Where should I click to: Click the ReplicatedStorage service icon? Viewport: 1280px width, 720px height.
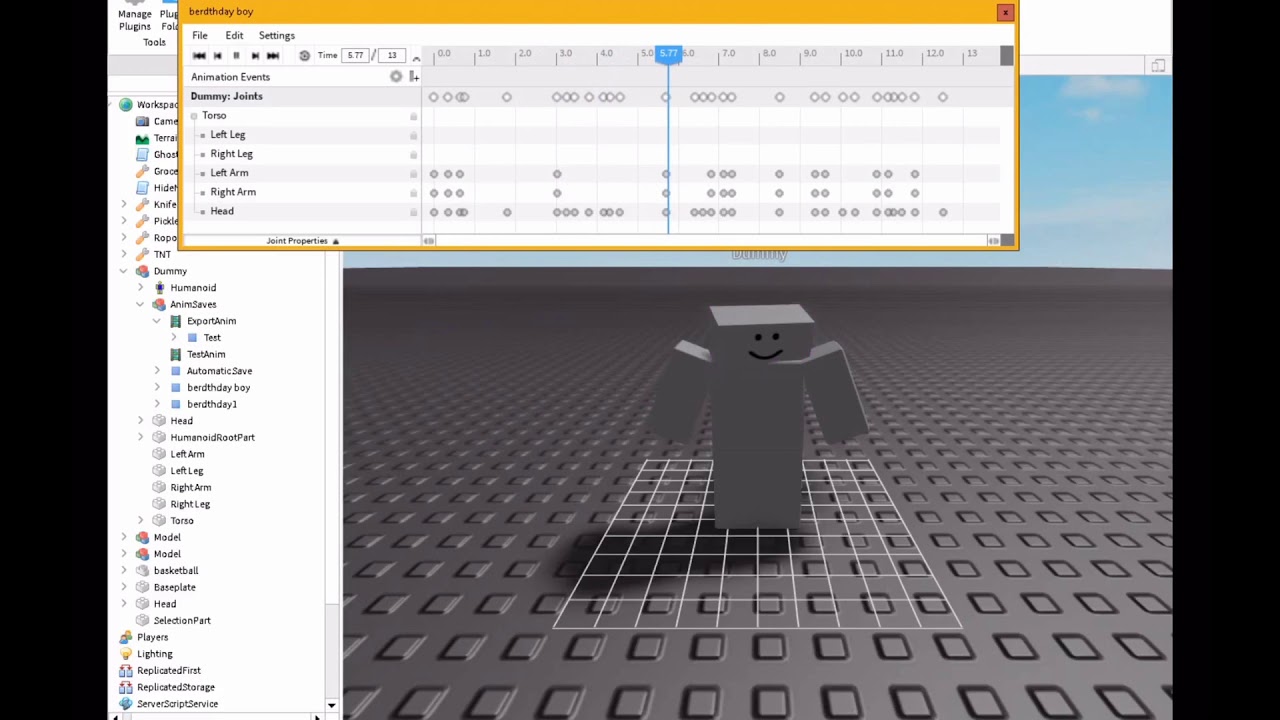pos(126,687)
